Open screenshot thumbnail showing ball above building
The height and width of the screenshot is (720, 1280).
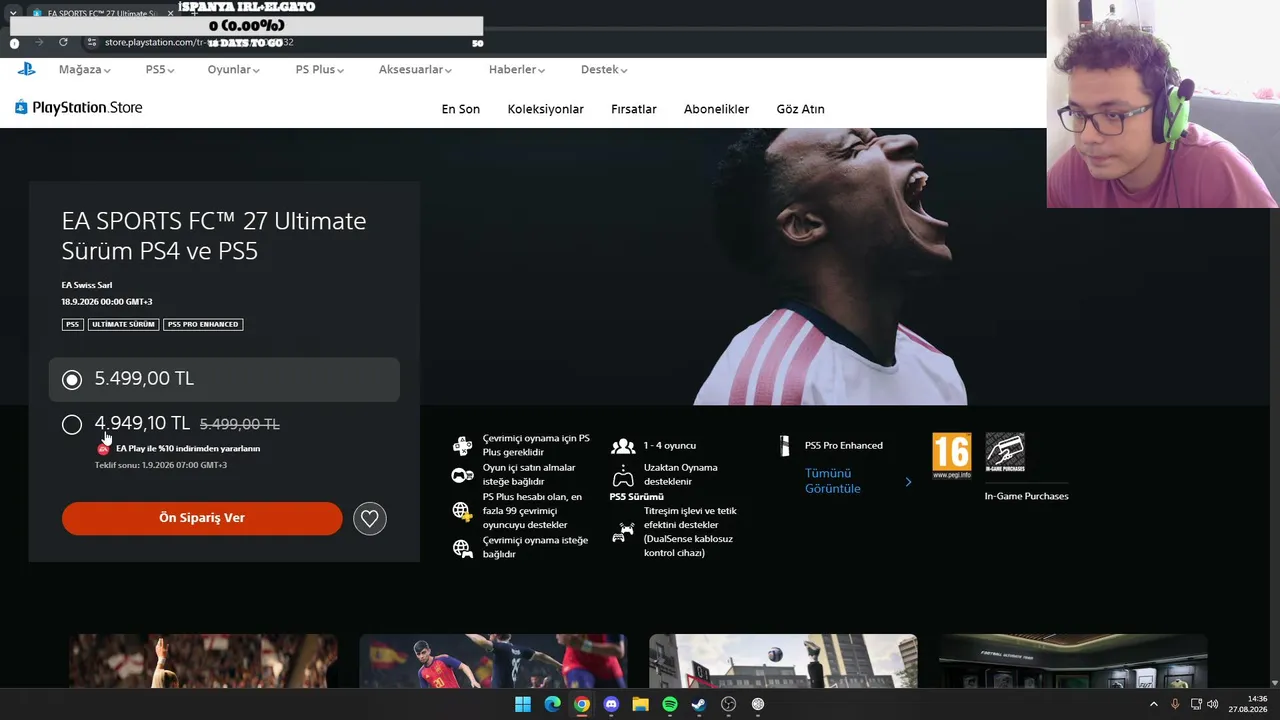(x=783, y=661)
